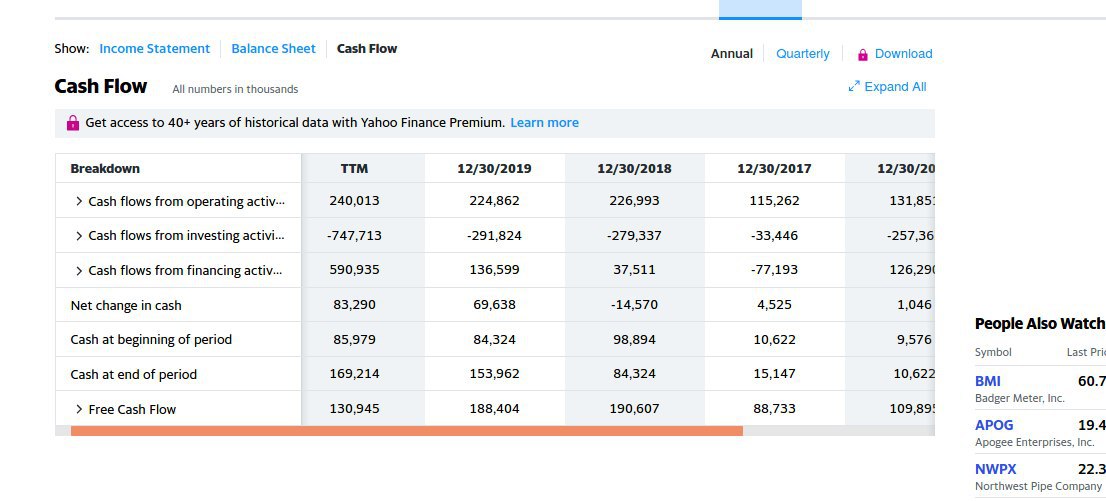
Task: Click the TTM column header
Action: tap(354, 169)
